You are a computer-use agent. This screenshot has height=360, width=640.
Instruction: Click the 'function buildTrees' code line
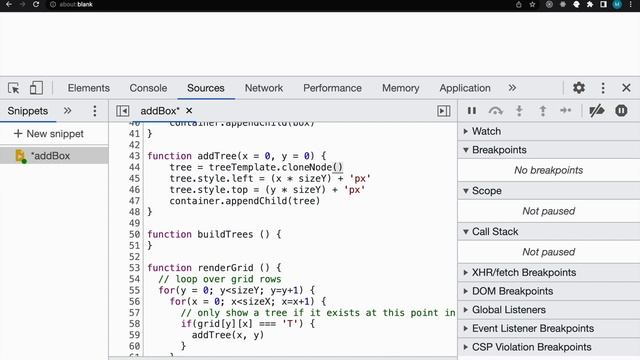pos(214,234)
